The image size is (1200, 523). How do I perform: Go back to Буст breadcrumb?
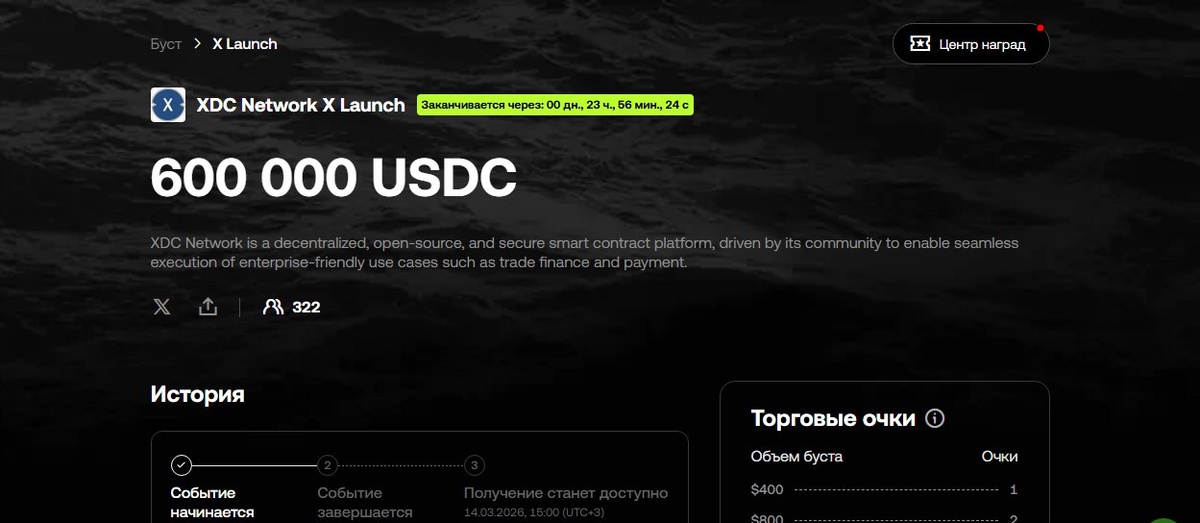click(x=166, y=44)
